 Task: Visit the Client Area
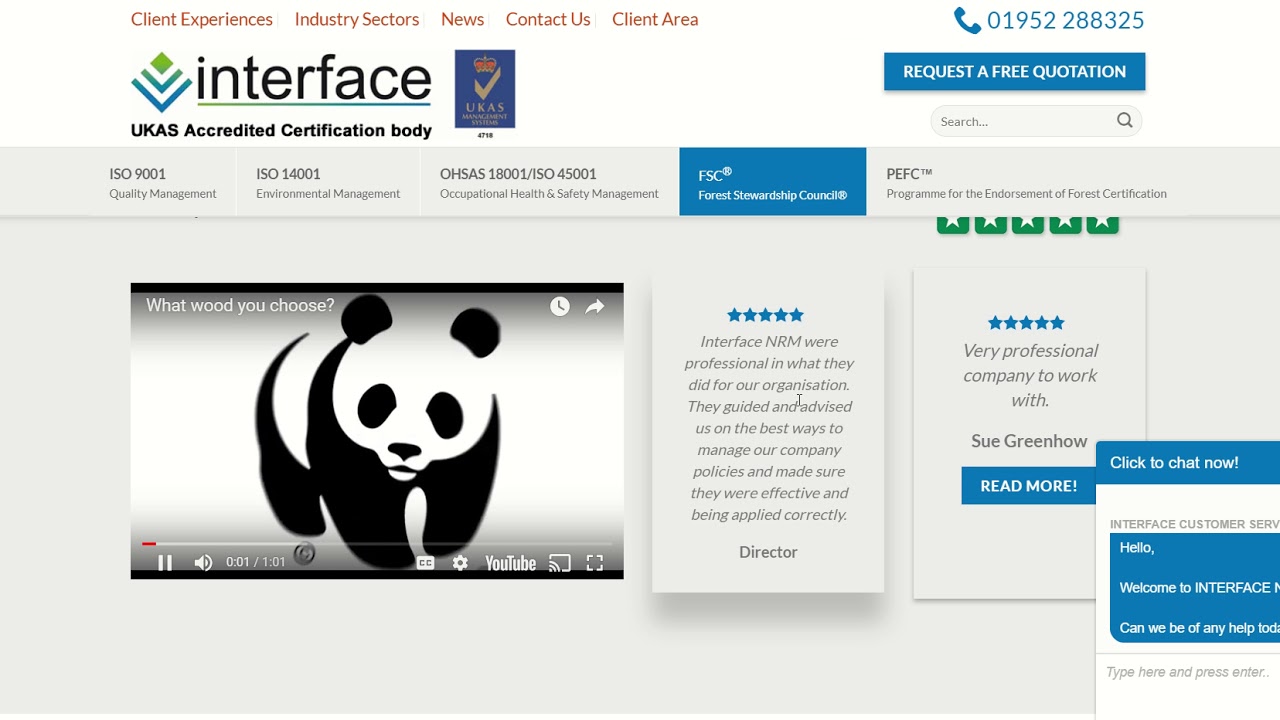click(655, 19)
